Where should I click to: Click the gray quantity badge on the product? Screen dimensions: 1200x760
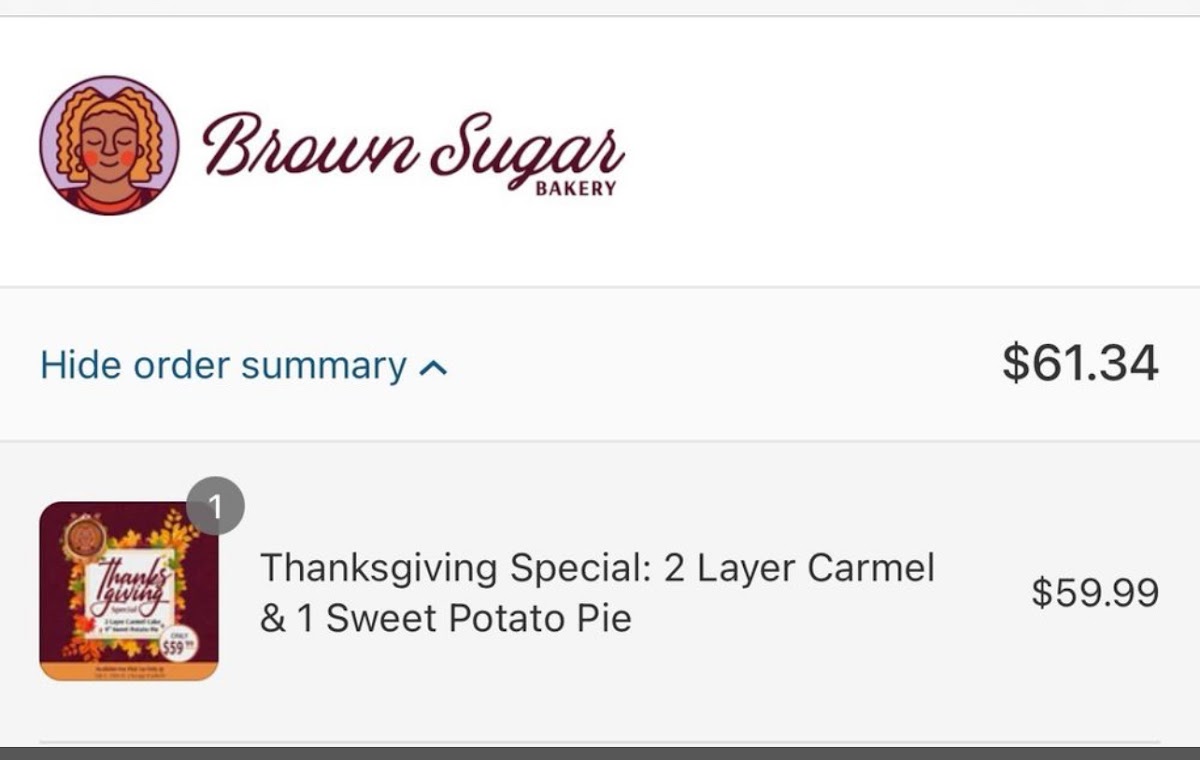[217, 506]
